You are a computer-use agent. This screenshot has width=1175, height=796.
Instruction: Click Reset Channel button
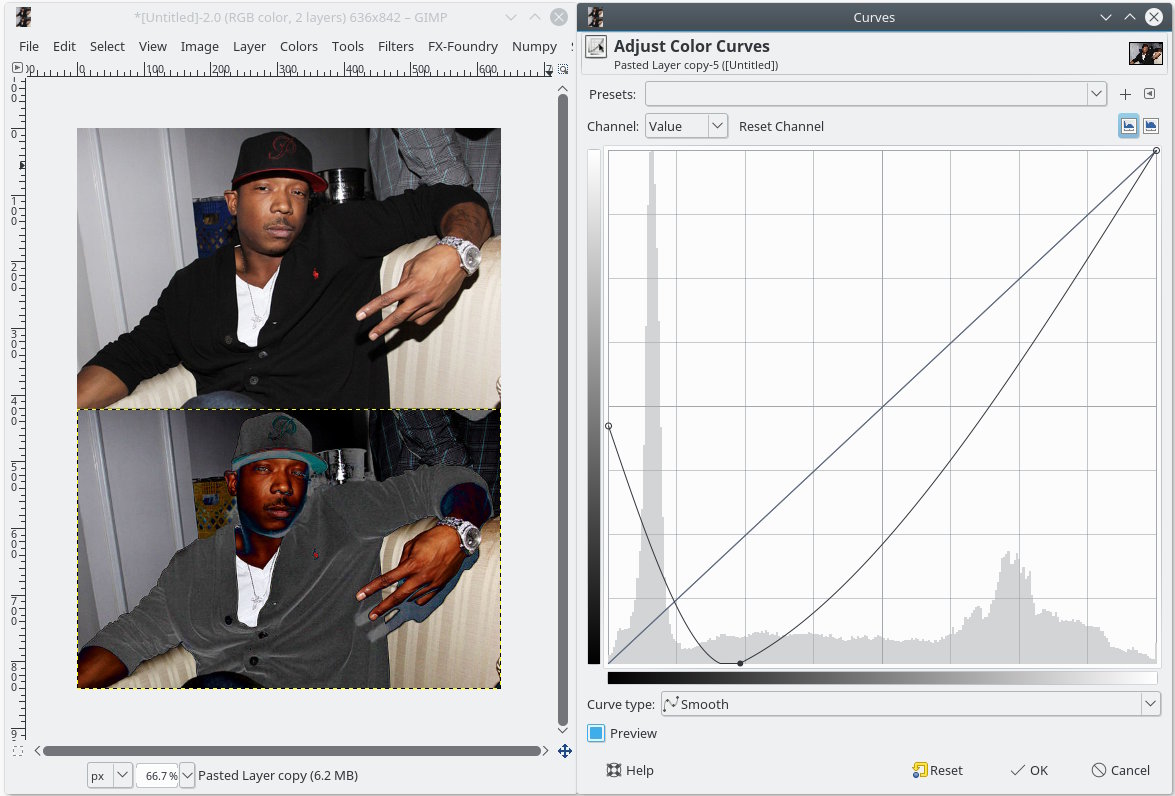(781, 126)
